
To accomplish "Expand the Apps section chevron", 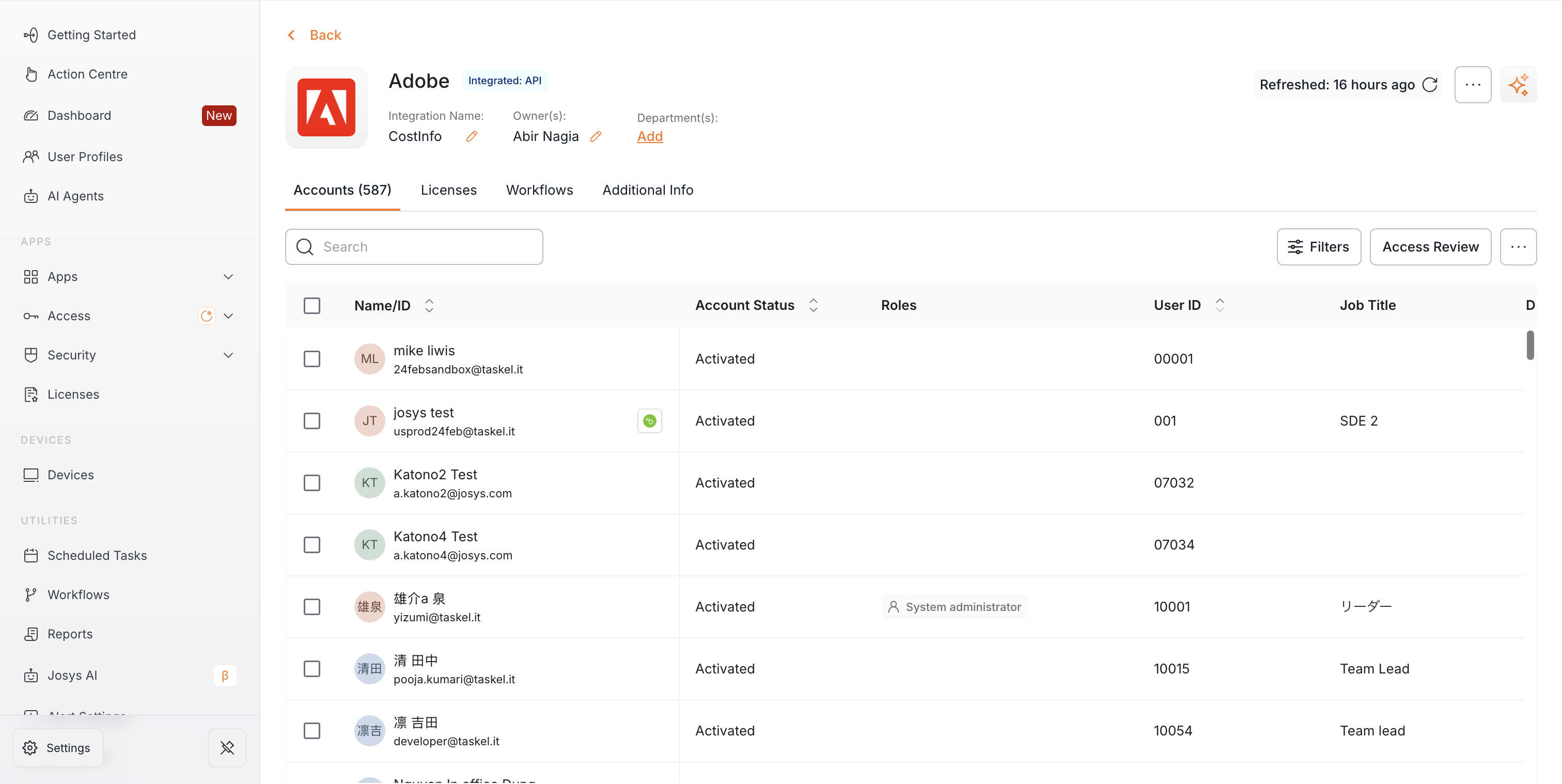I will tap(228, 276).
